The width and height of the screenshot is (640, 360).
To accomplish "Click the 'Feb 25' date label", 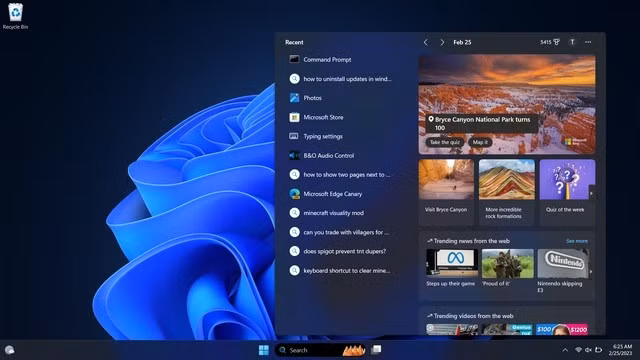I will pos(462,42).
